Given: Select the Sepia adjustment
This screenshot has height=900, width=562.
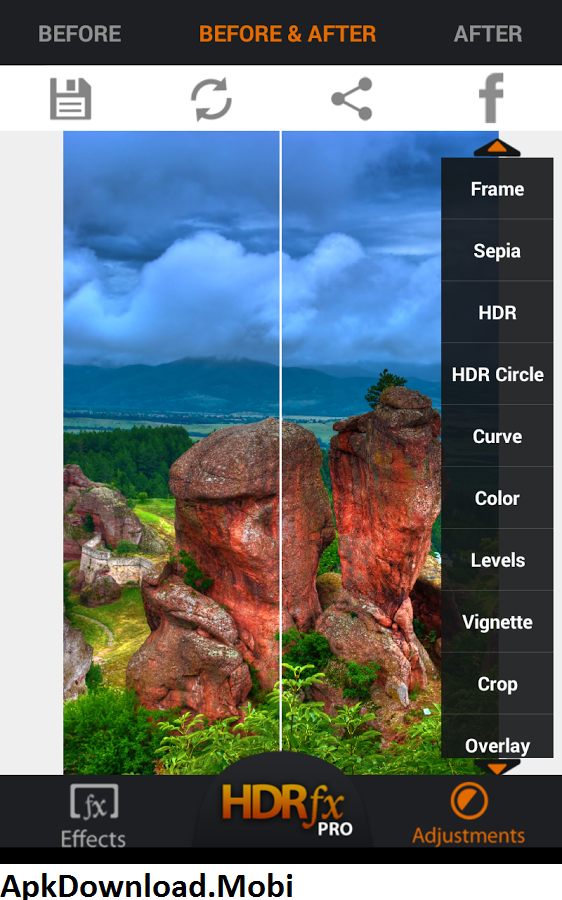Looking at the screenshot, I should [497, 251].
